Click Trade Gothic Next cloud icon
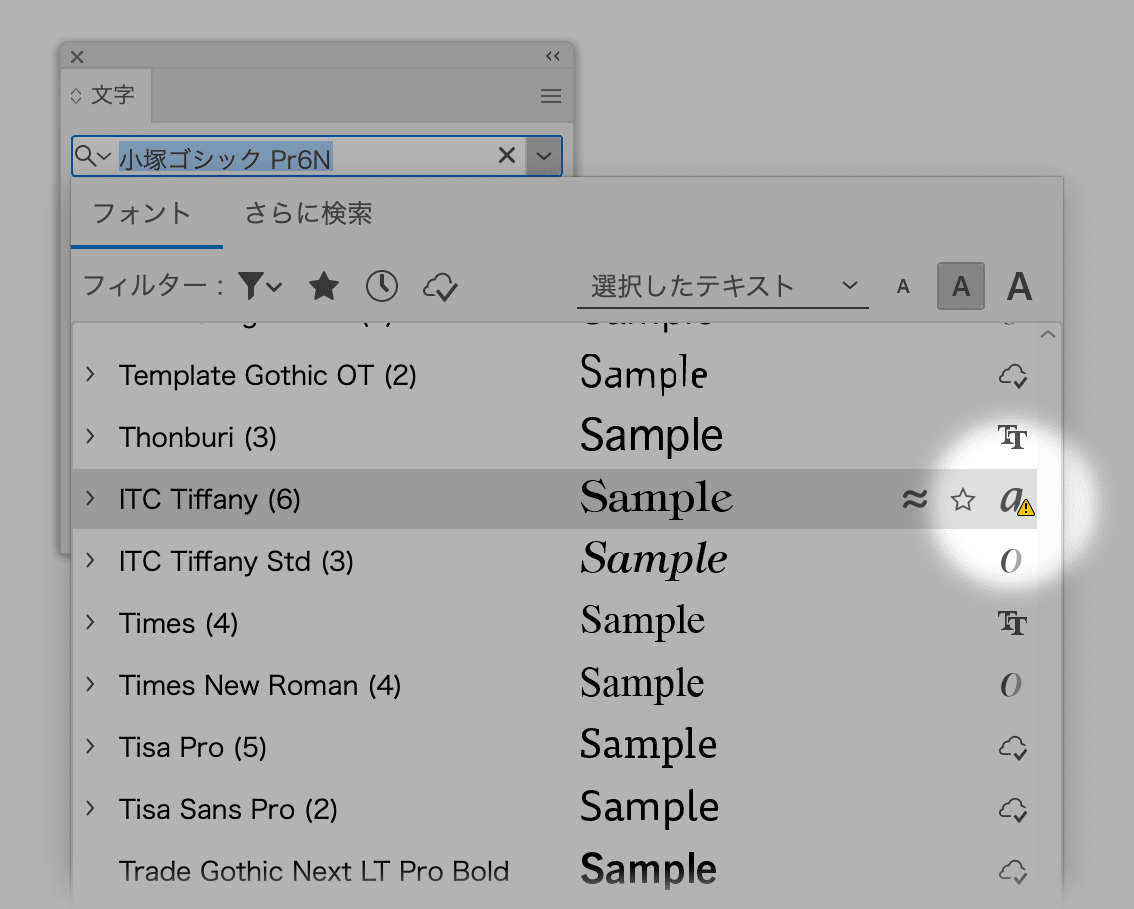 coord(1013,871)
